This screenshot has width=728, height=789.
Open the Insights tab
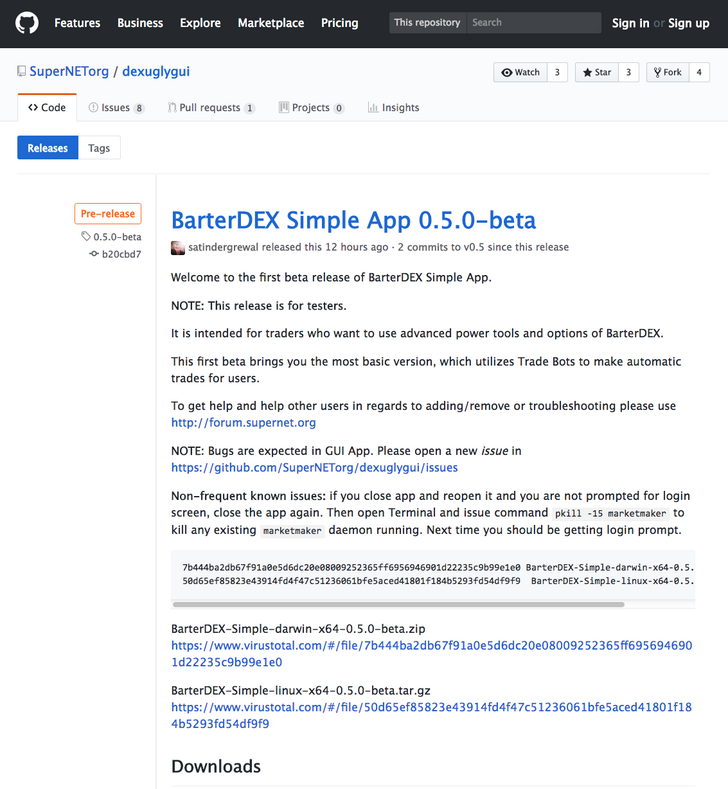point(393,107)
